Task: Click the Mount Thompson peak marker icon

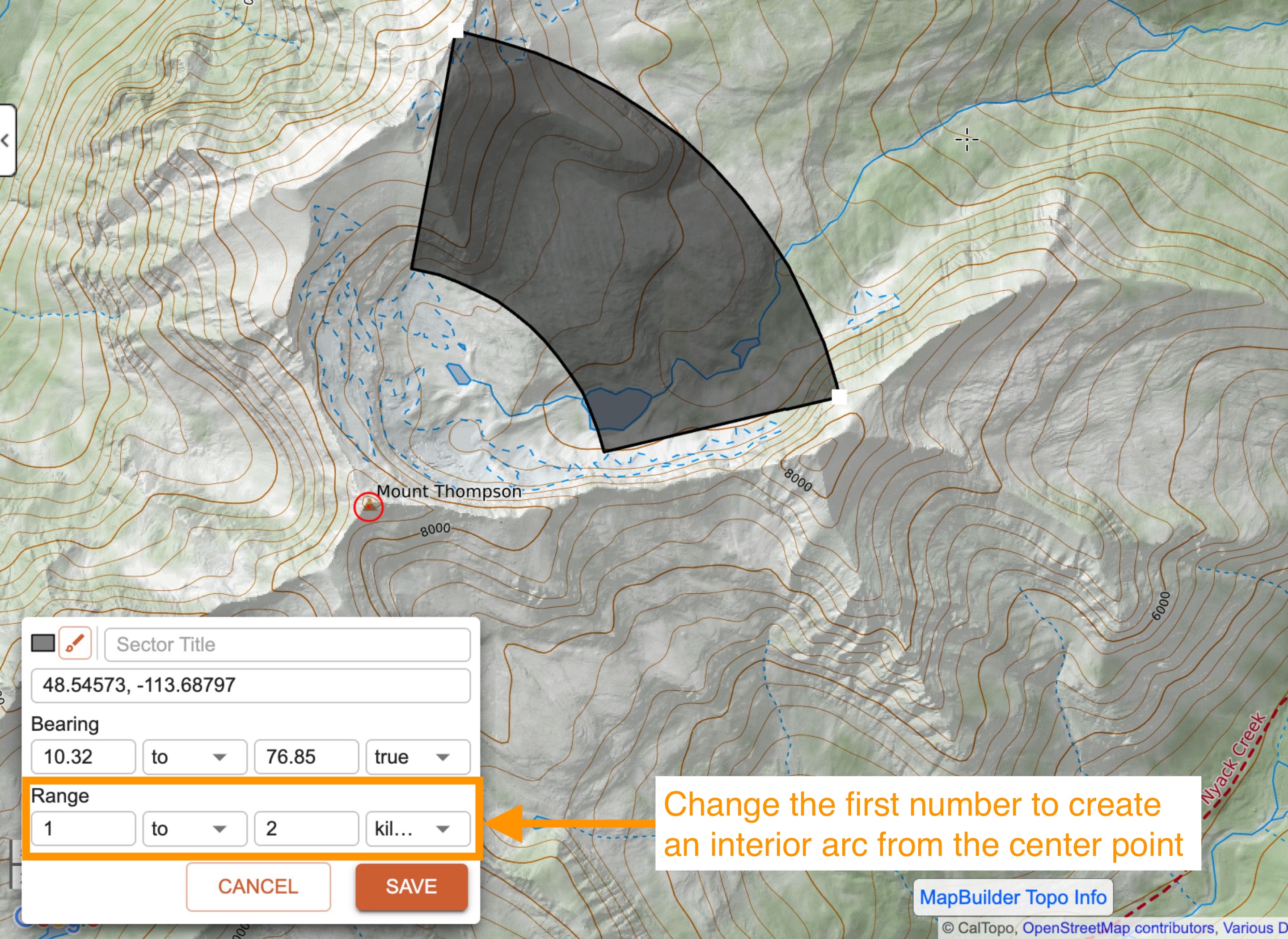Action: tap(369, 507)
